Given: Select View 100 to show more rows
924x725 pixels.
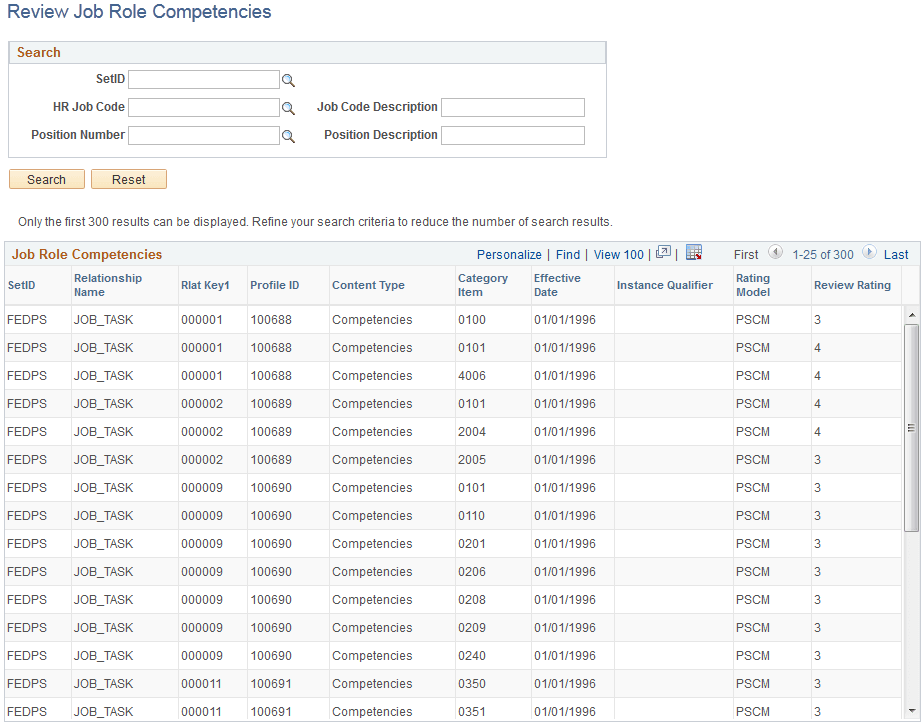Looking at the screenshot, I should (x=618, y=254).
